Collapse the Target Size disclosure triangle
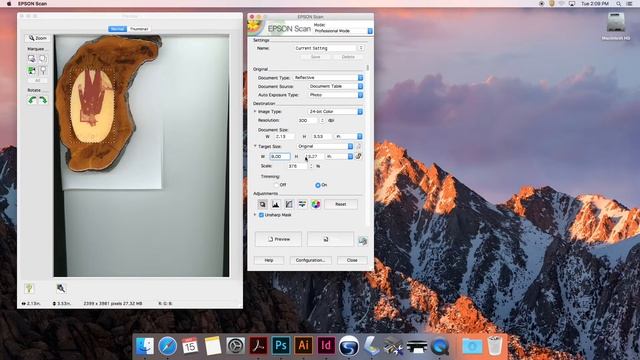This screenshot has height=360, width=640. [255, 146]
